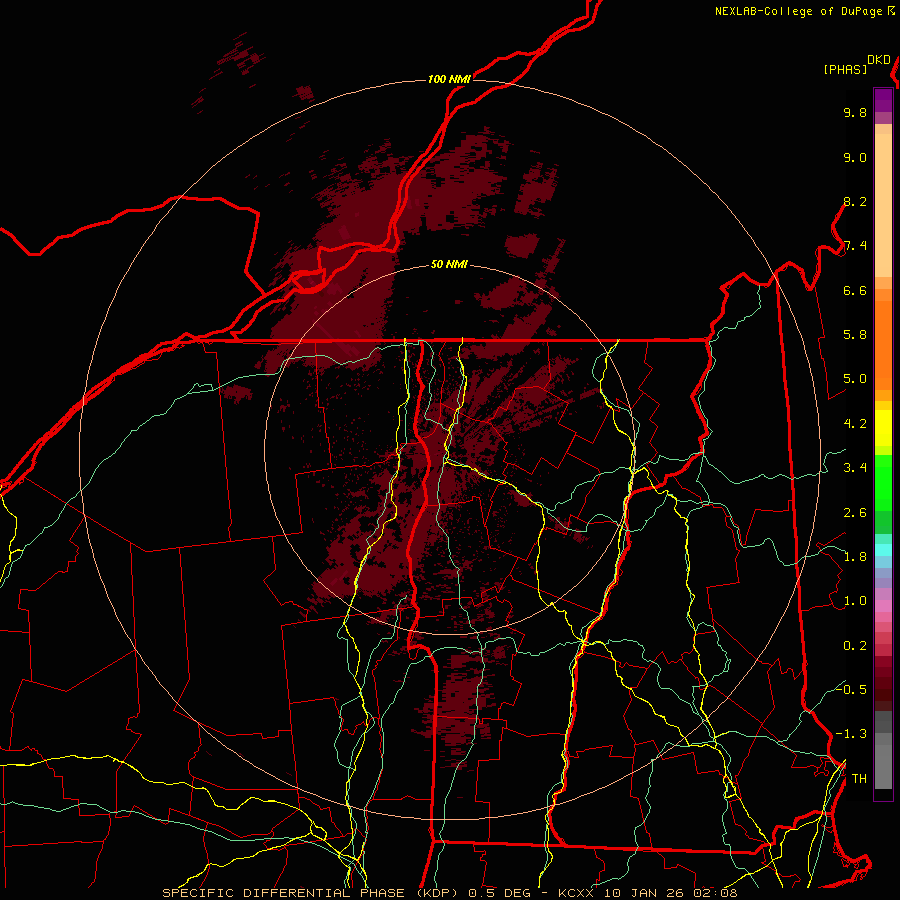Viewport: 900px width, 900px height.
Task: Click the DKD label above the color bar
Action: 879,60
